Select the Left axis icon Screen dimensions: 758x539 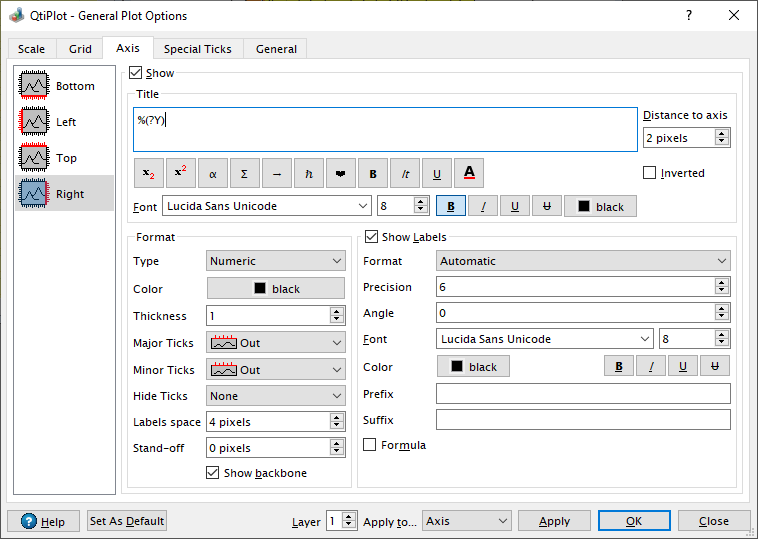click(x=35, y=122)
